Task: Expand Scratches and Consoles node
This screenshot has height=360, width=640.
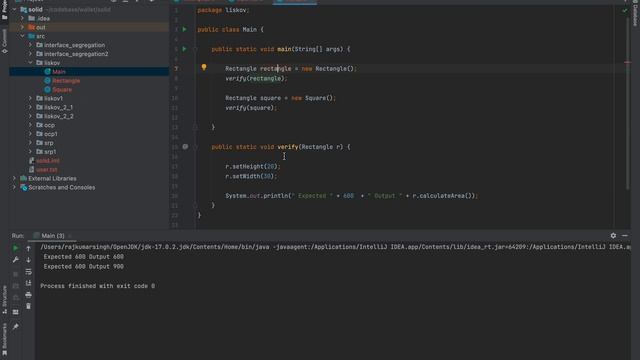Action: click(15, 187)
